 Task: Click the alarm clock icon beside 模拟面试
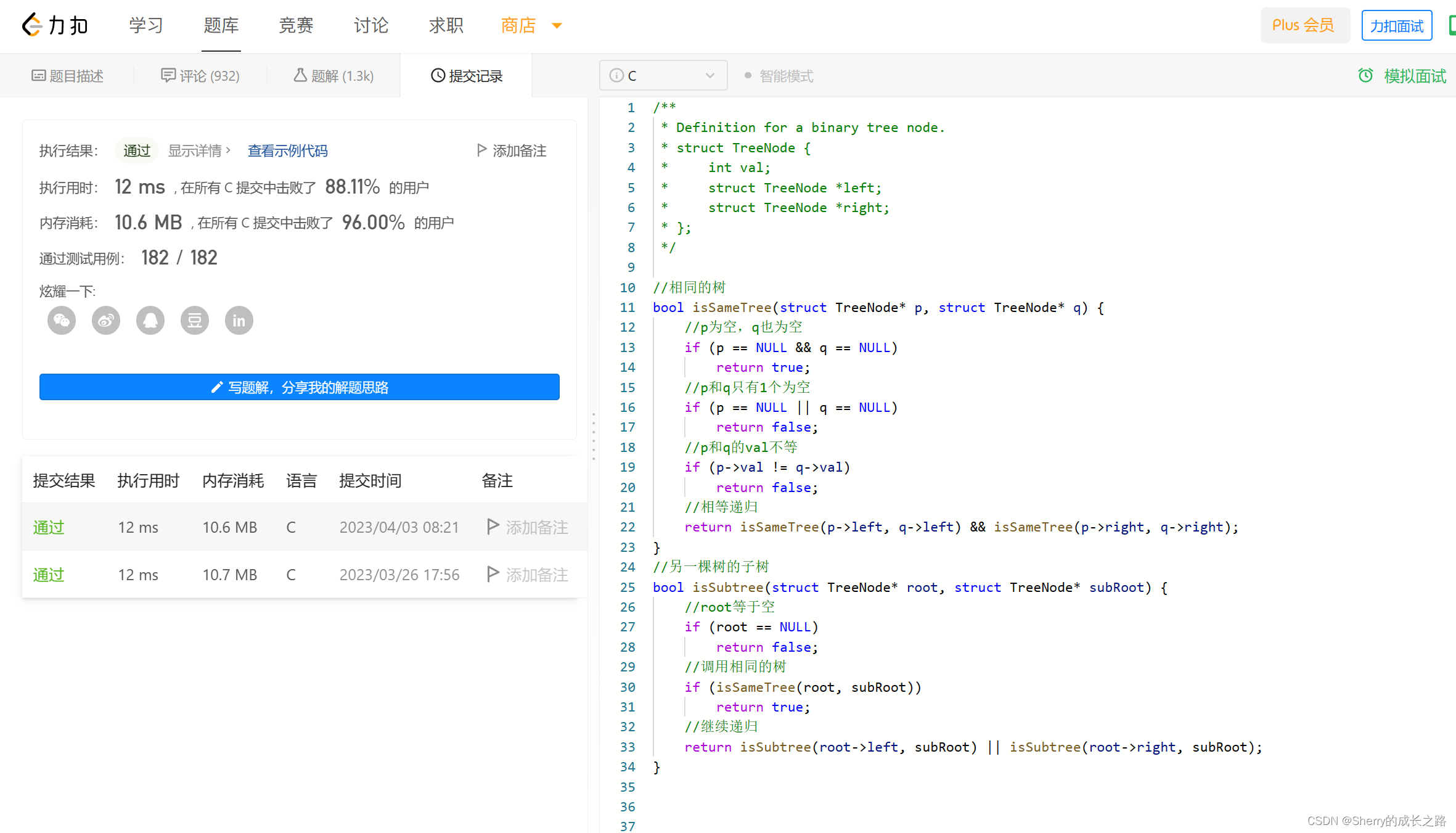pos(1365,75)
